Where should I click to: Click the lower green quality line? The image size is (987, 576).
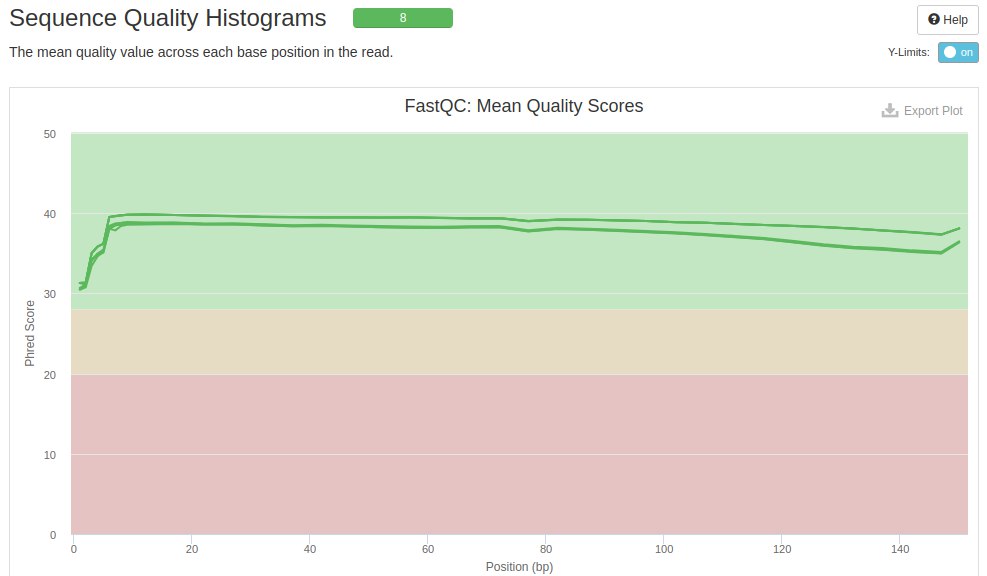coord(400,226)
